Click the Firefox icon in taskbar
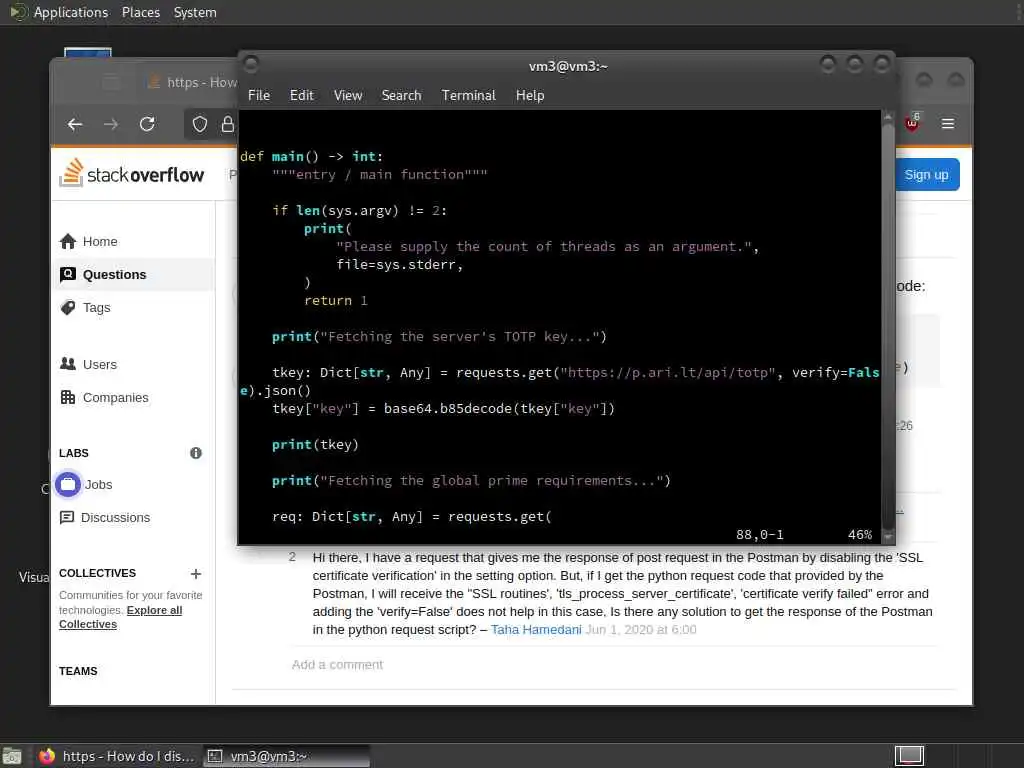Screen dimensions: 1024x768 46,756
